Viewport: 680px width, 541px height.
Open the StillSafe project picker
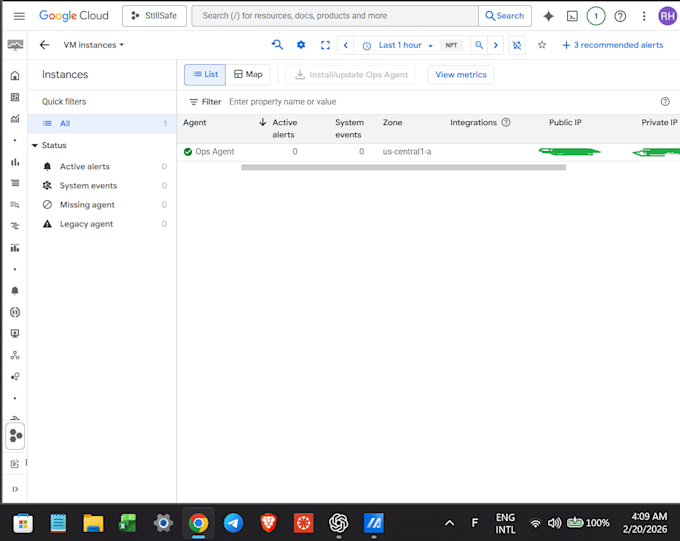[154, 16]
